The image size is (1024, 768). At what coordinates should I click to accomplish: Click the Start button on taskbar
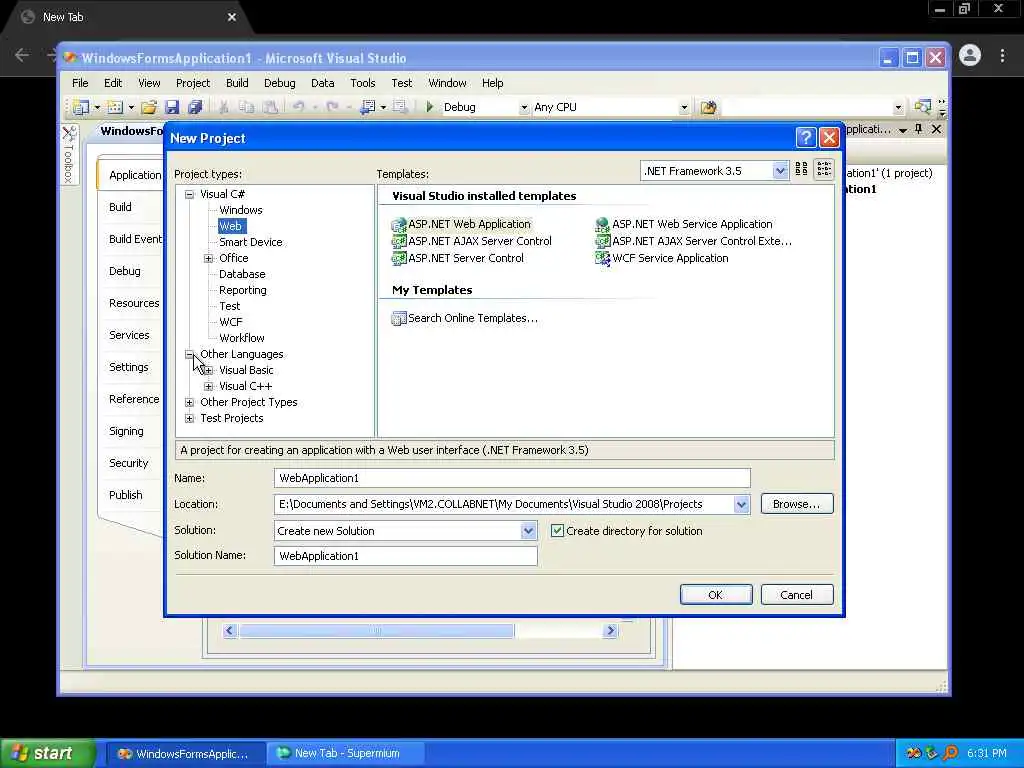47,753
